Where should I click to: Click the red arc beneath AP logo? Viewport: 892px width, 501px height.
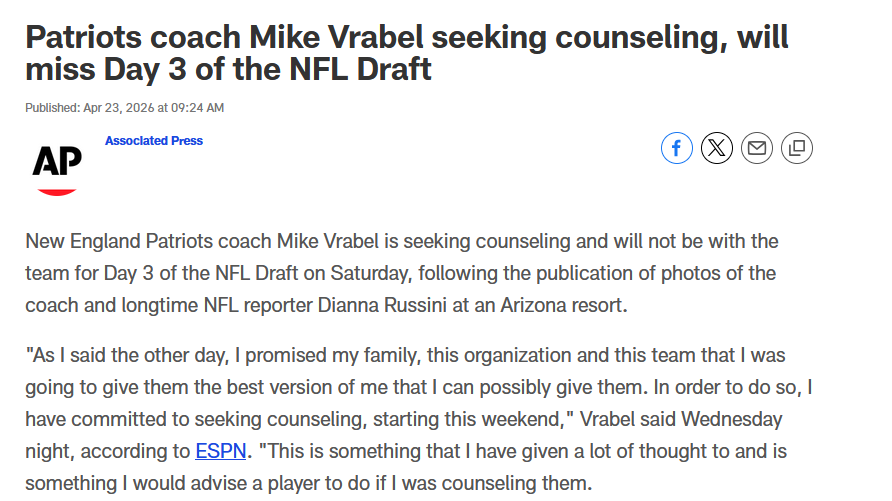pyautogui.click(x=57, y=192)
